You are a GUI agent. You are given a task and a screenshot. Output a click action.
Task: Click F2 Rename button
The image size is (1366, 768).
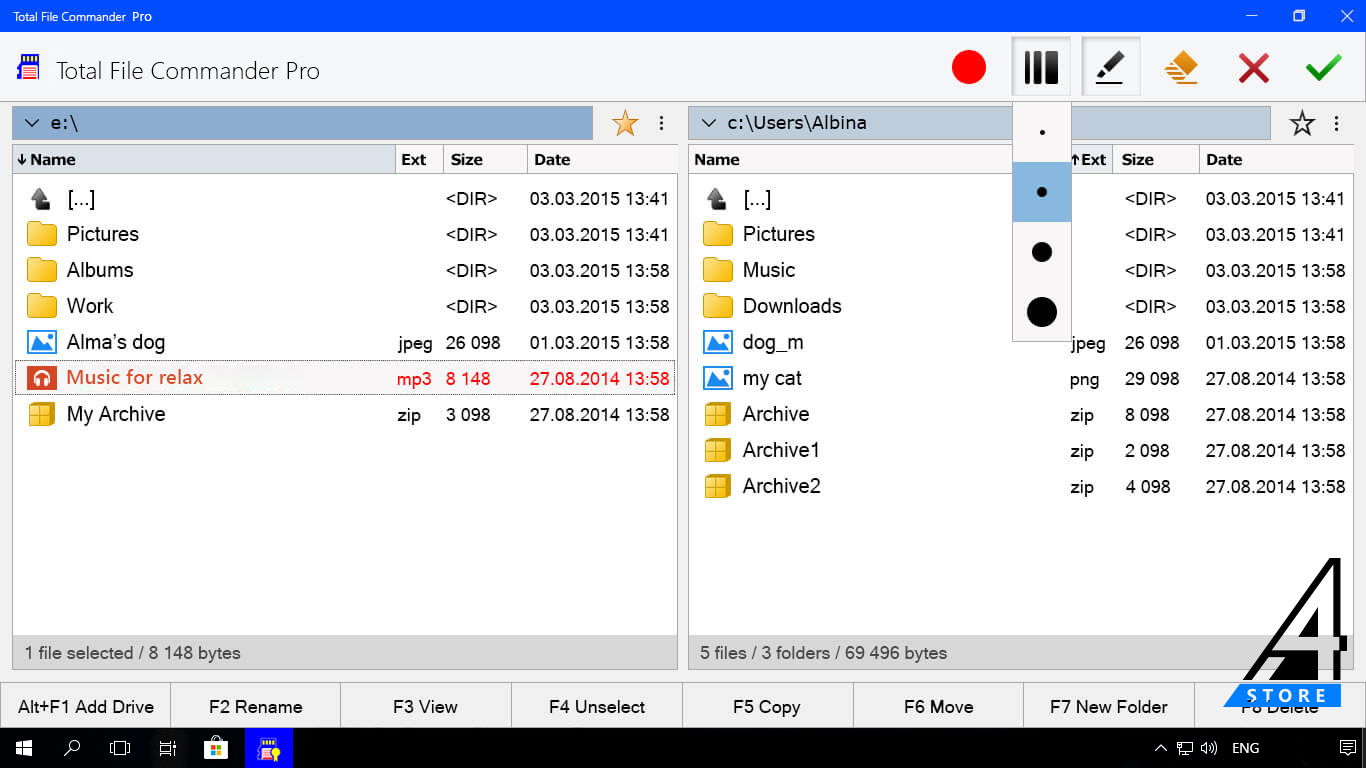tap(256, 706)
